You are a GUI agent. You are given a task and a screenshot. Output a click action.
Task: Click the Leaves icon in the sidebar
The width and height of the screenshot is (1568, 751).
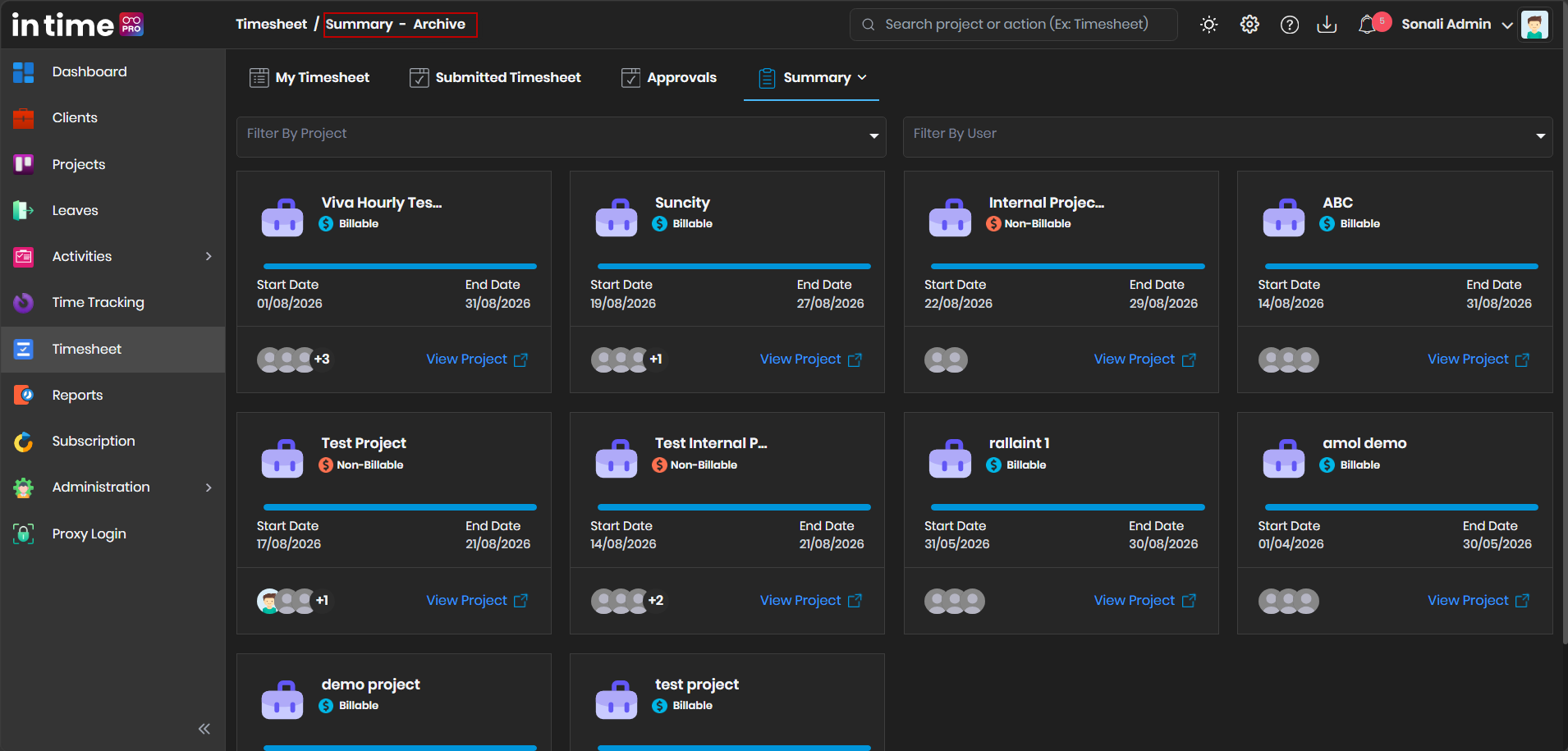tap(24, 210)
